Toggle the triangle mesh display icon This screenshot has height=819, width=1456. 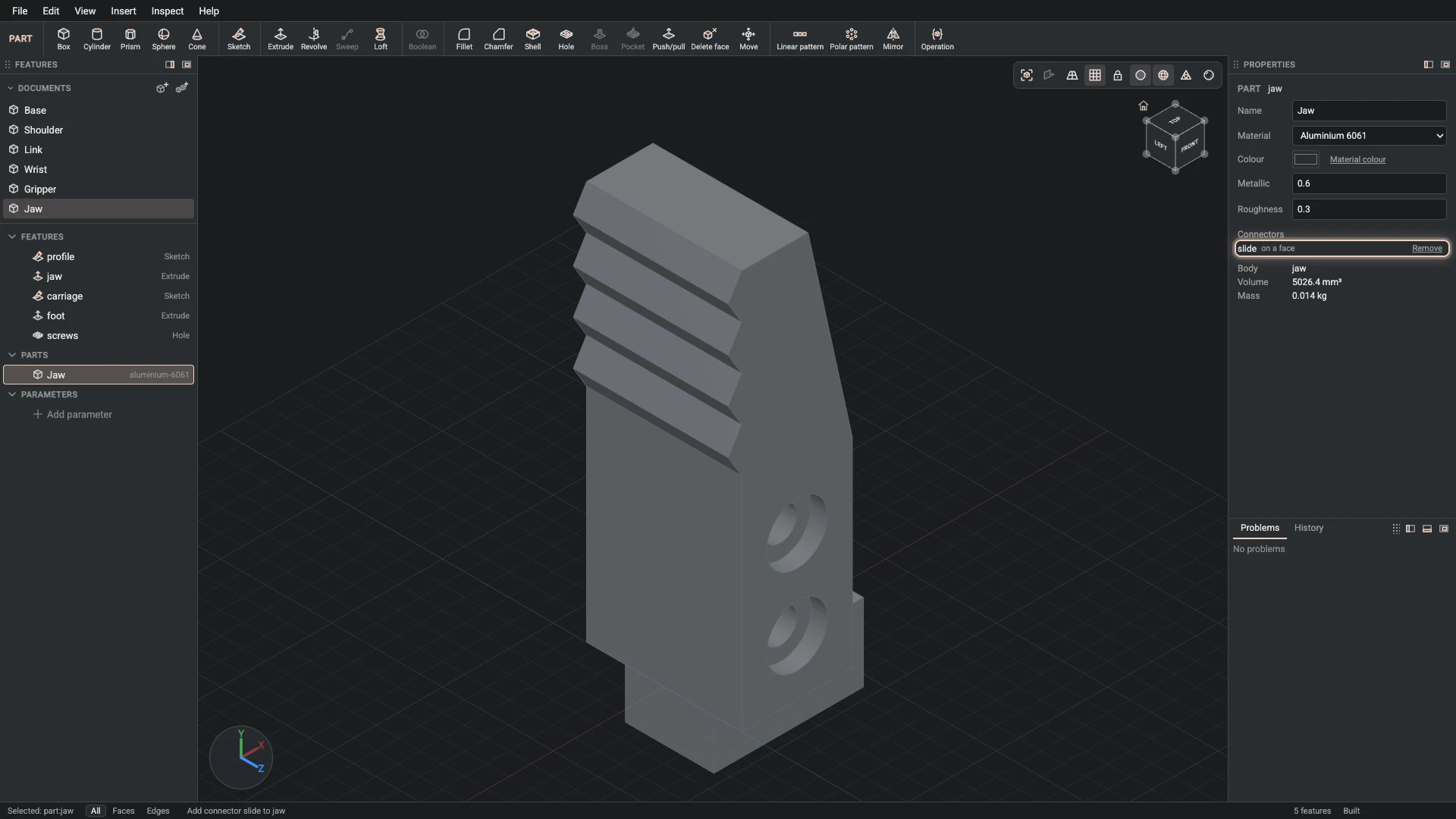coord(1186,75)
